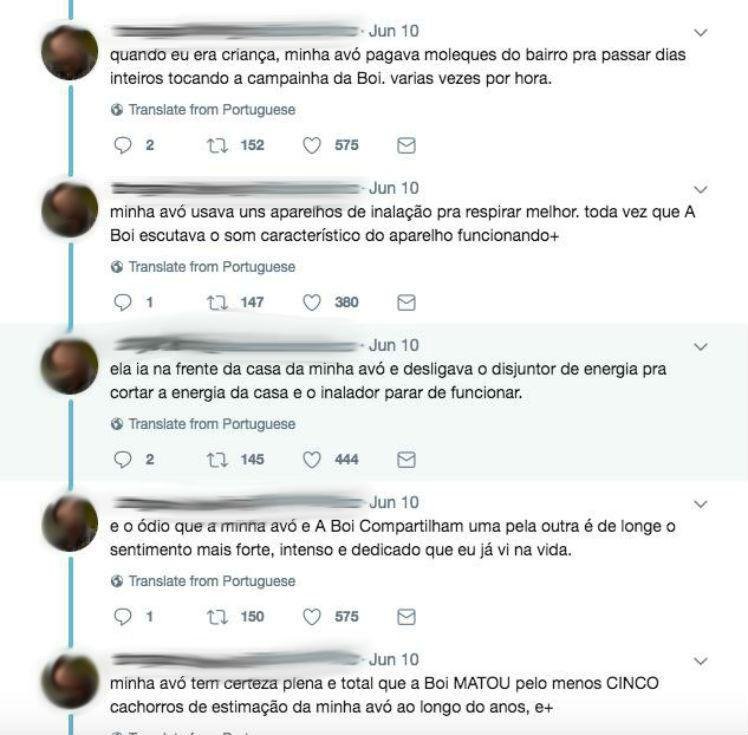
Task: Like the tweet with 444 likes
Action: click(x=312, y=460)
